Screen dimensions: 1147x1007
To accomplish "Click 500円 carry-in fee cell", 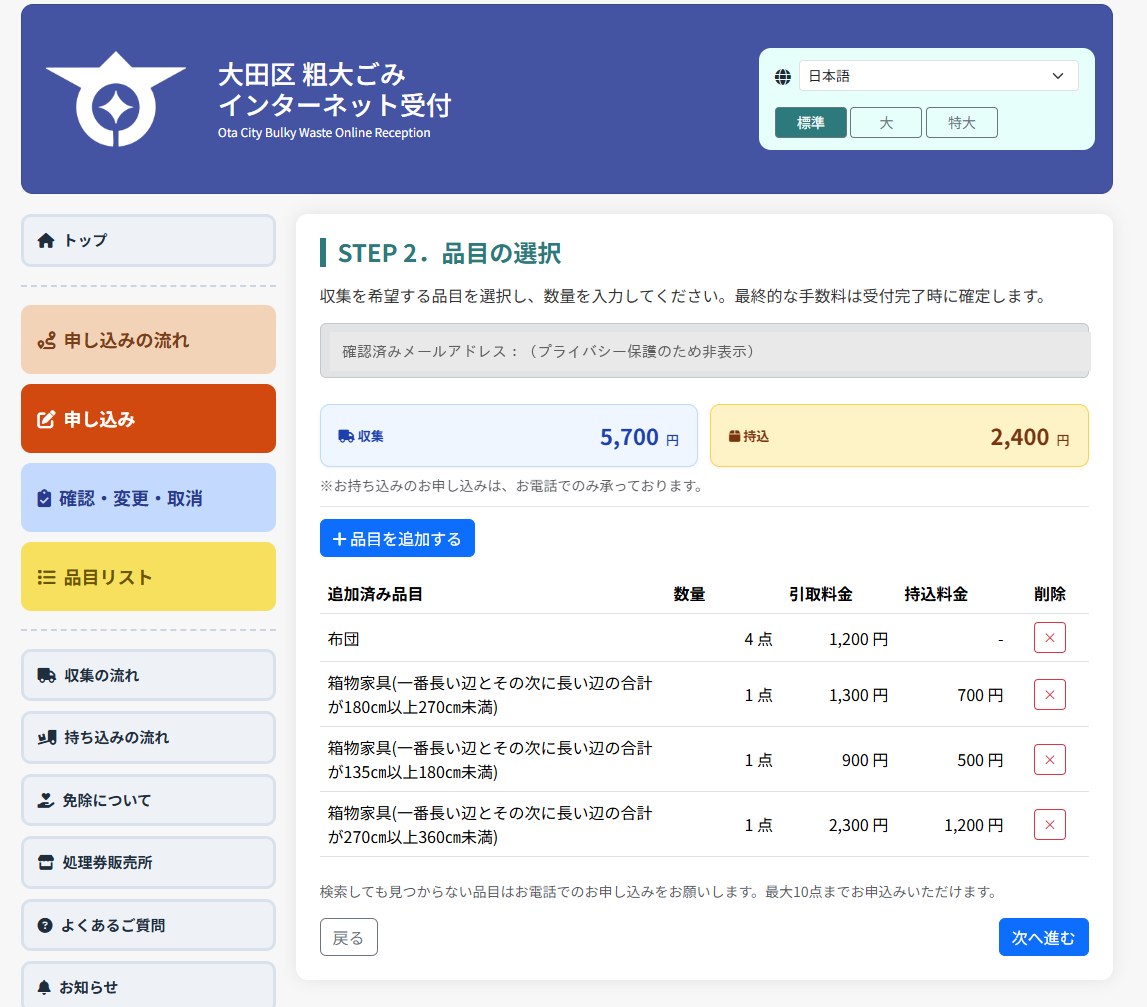I will pyautogui.click(x=980, y=760).
